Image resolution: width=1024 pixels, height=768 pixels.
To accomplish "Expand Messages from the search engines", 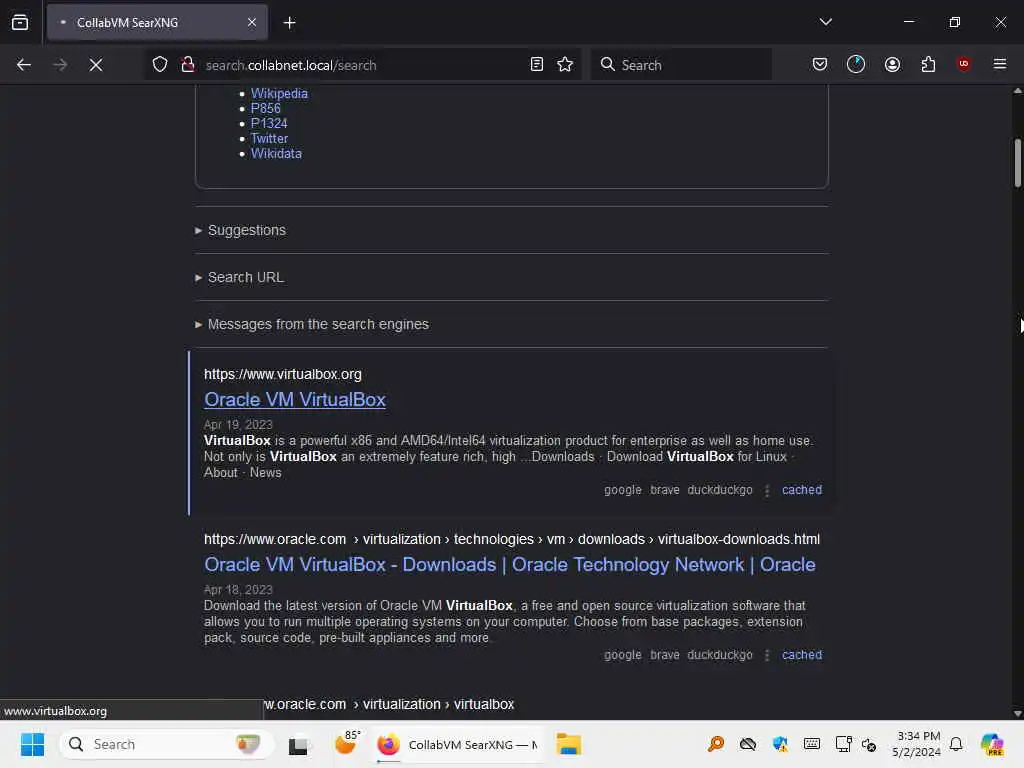I will tap(312, 325).
